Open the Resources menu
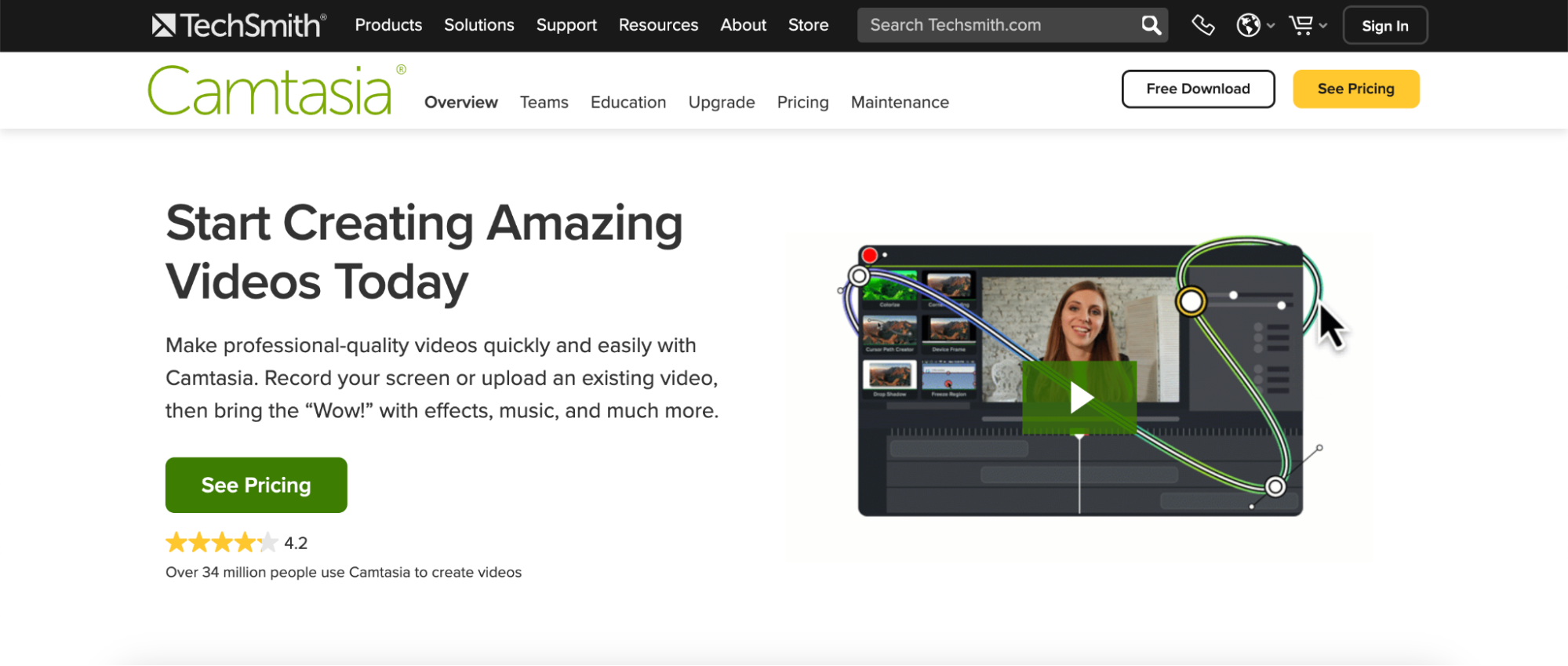Image resolution: width=1568 pixels, height=666 pixels. (x=658, y=25)
